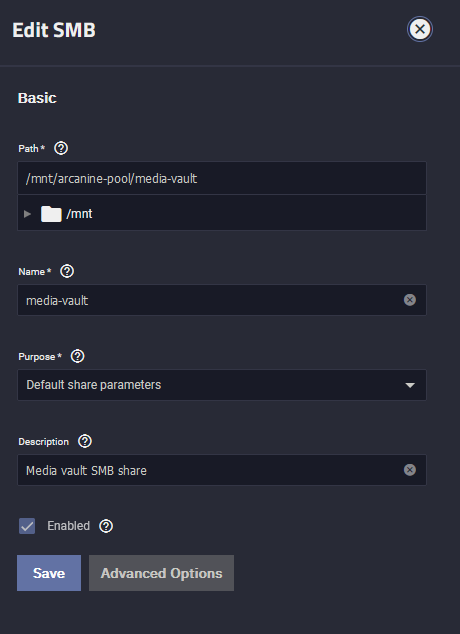Expand the /mnt directory tree

[27, 214]
